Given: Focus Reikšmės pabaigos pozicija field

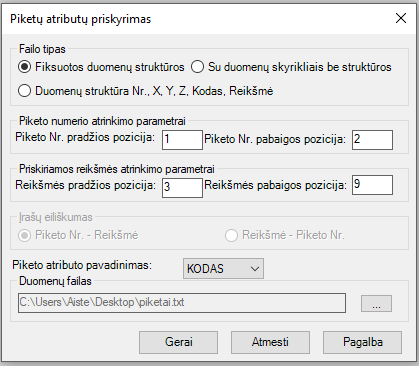Looking at the screenshot, I should (372, 185).
